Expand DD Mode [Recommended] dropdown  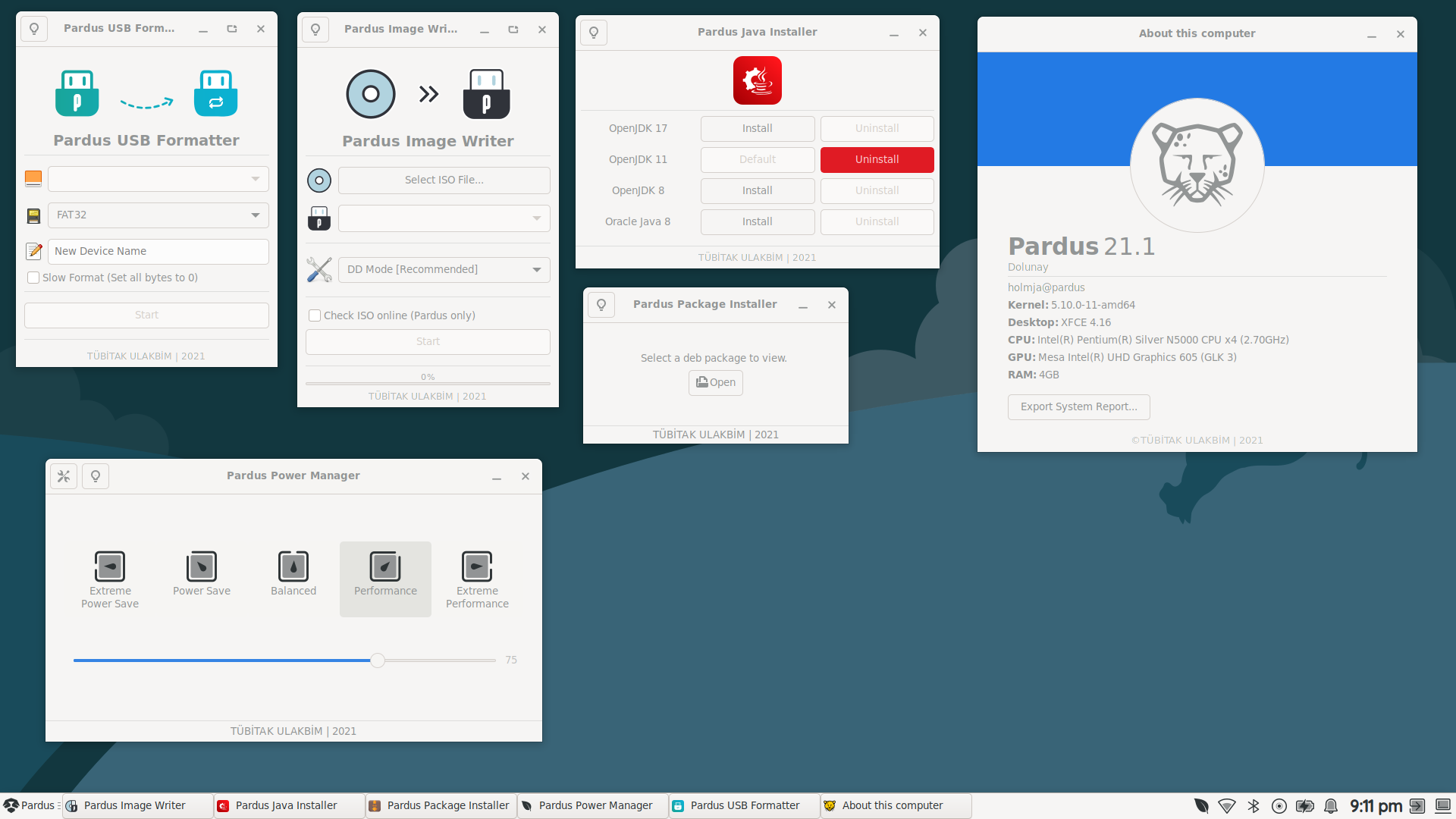[444, 270]
